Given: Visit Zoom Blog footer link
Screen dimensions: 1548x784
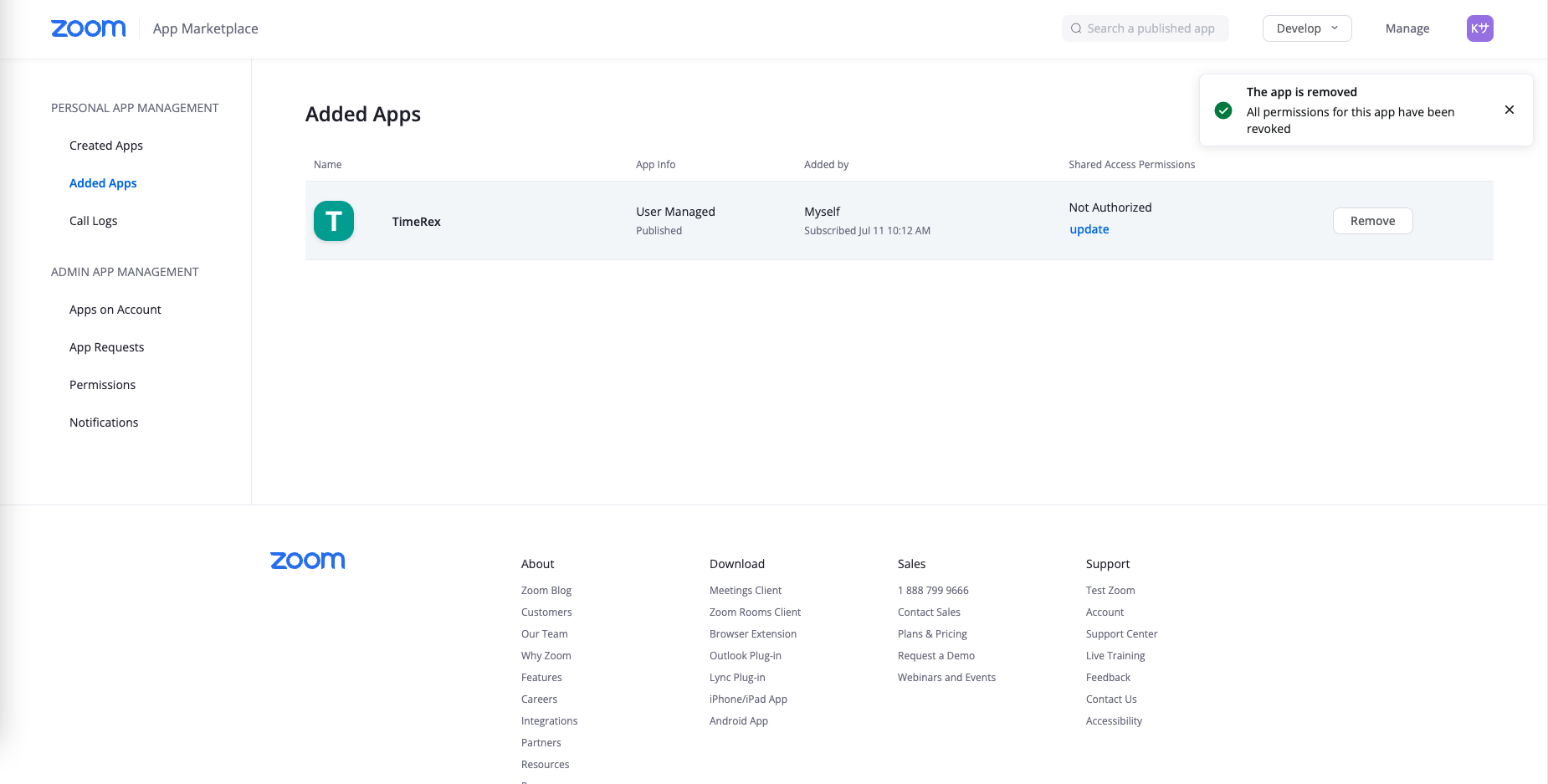Looking at the screenshot, I should [546, 591].
